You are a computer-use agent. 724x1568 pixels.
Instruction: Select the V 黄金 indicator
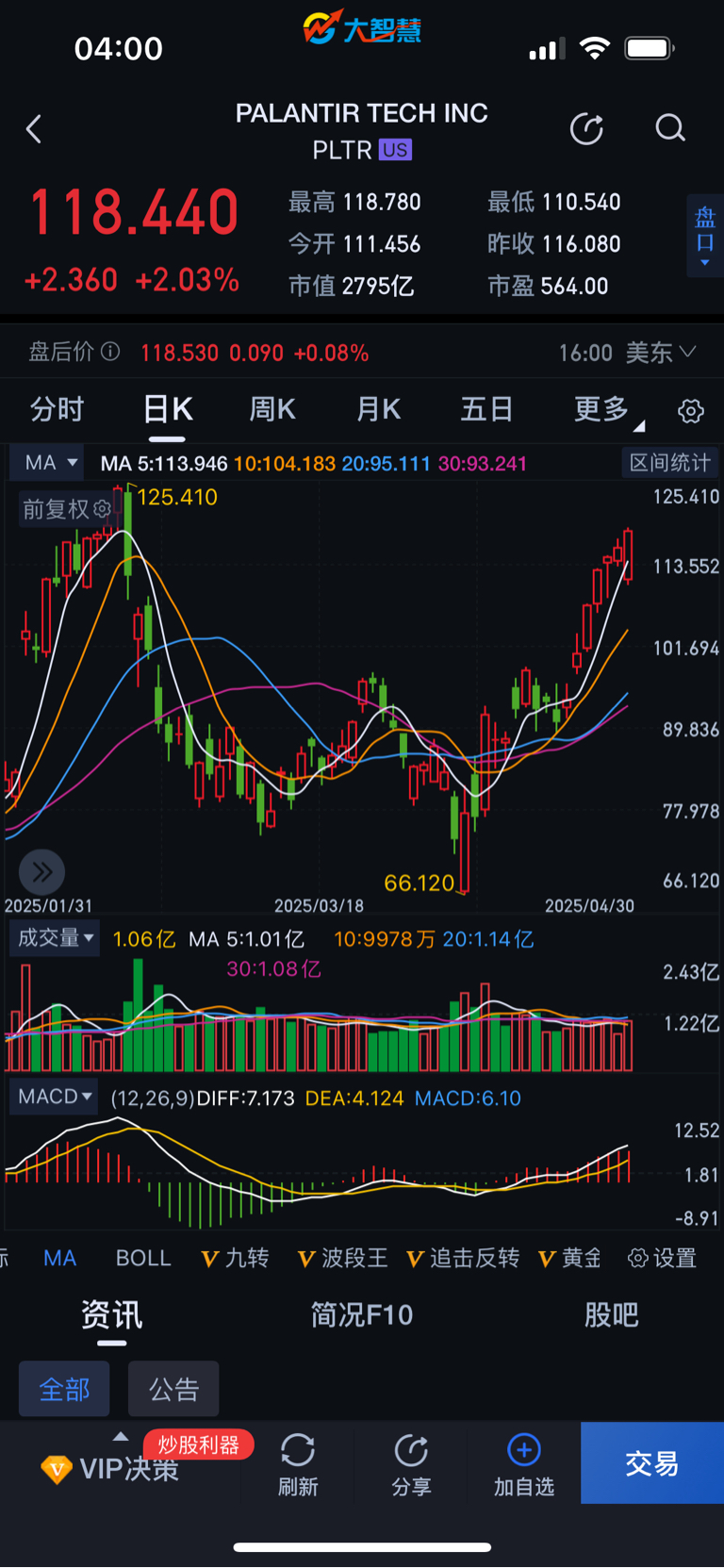569,1258
